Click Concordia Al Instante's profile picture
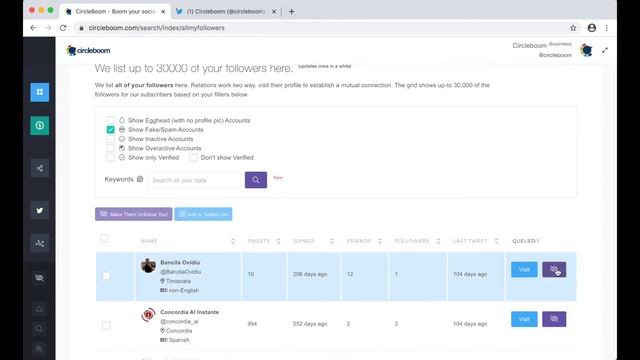 pos(148,315)
